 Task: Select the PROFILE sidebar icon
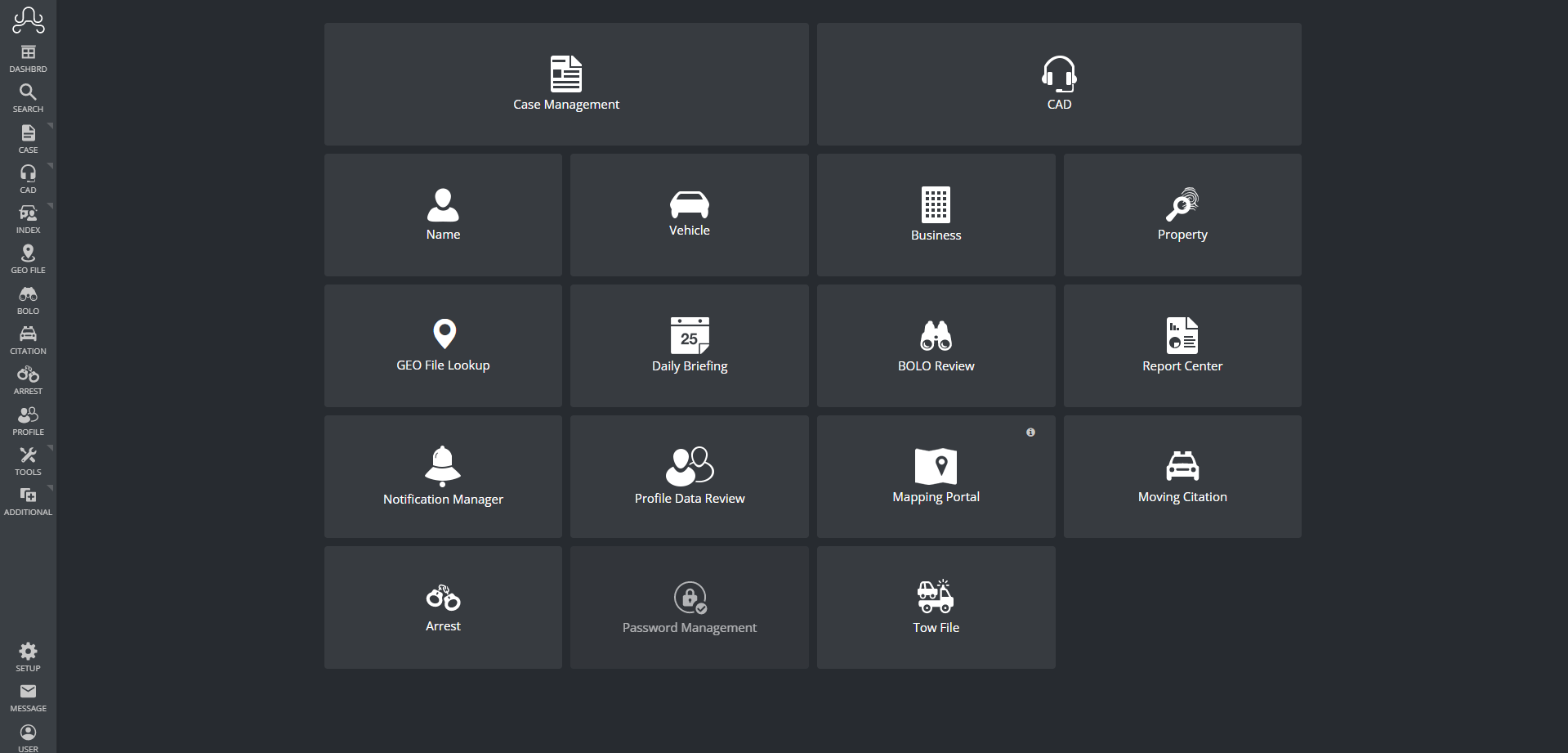(x=27, y=418)
